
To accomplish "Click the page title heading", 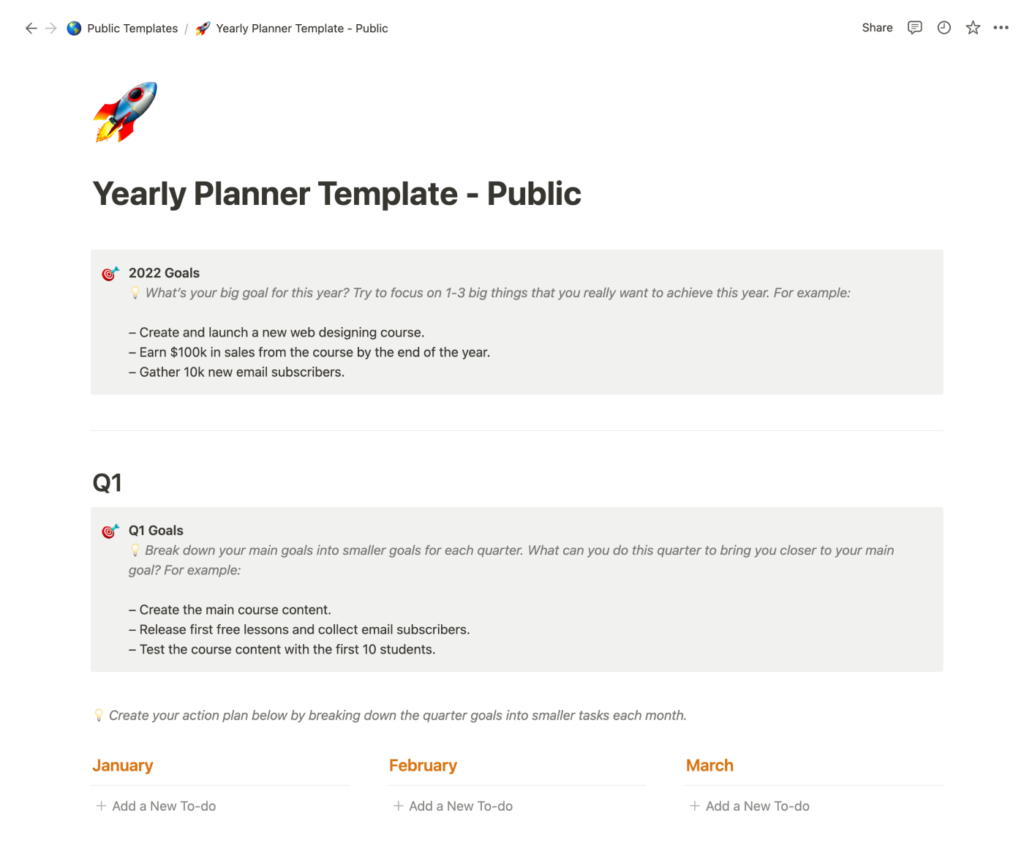I will coord(336,193).
